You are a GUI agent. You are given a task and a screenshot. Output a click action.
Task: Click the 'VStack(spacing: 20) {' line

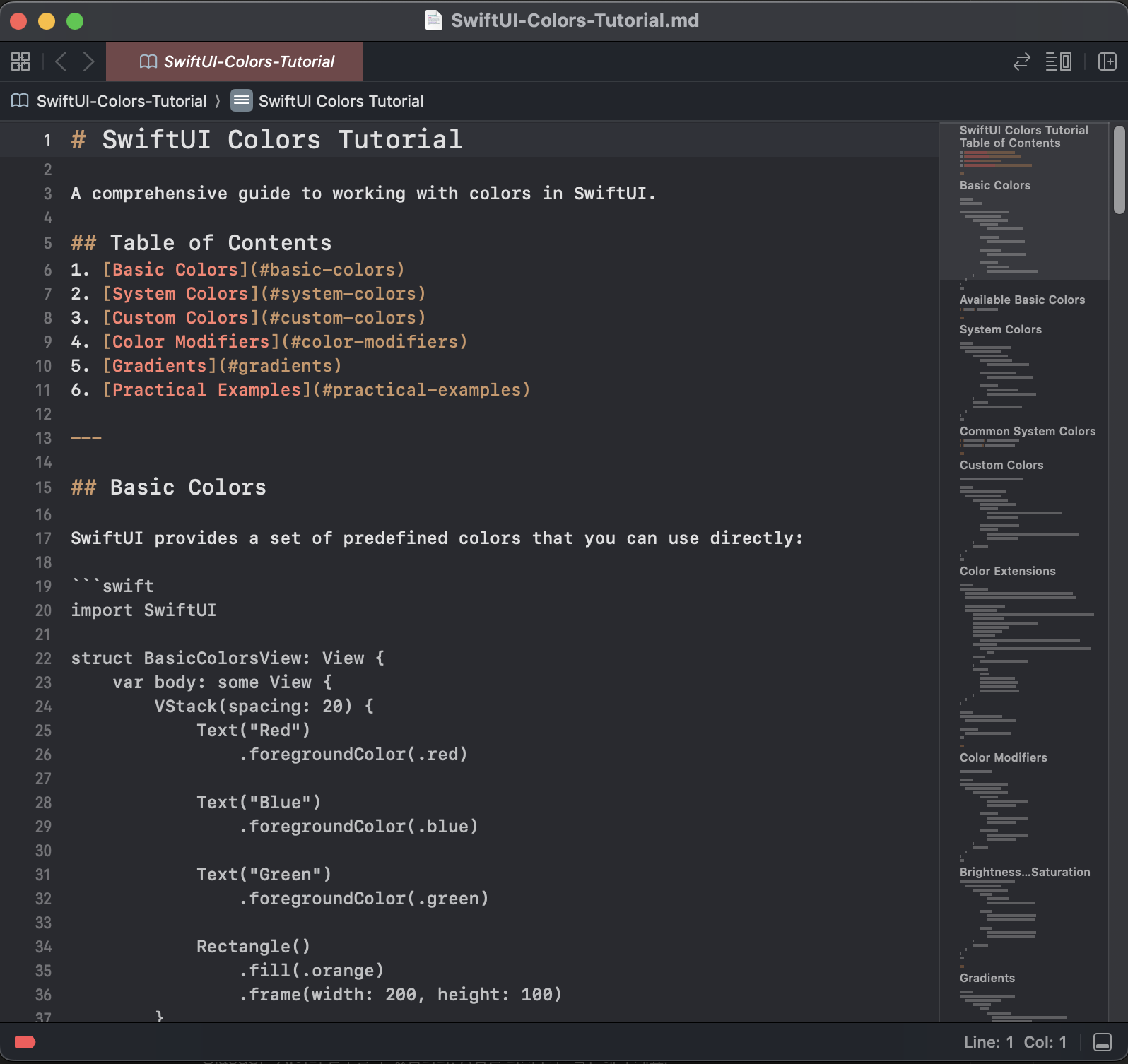click(x=264, y=707)
